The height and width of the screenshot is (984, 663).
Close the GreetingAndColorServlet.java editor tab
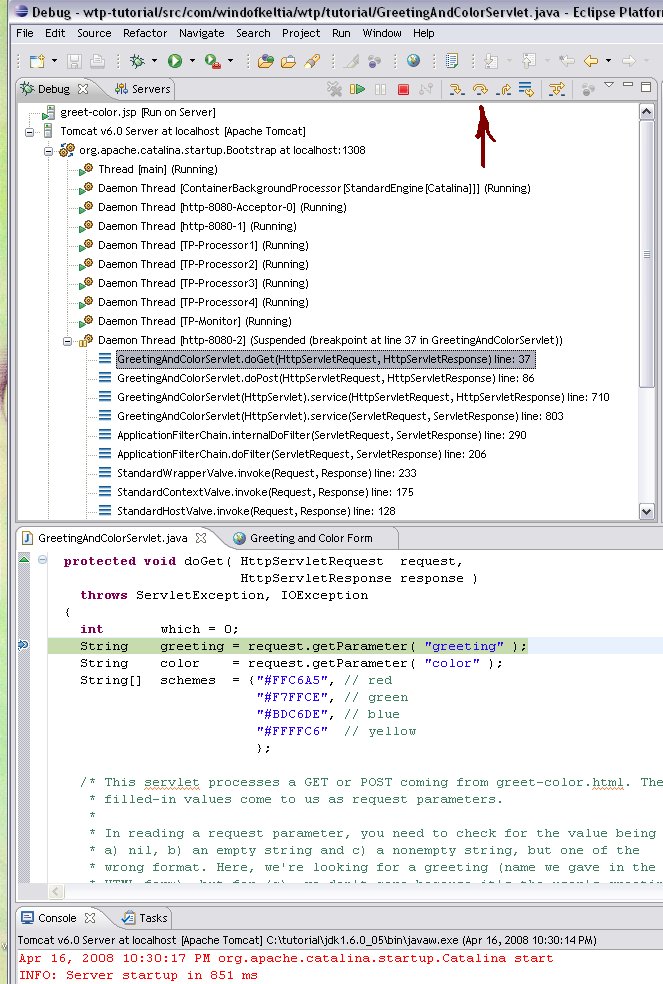click(201, 538)
